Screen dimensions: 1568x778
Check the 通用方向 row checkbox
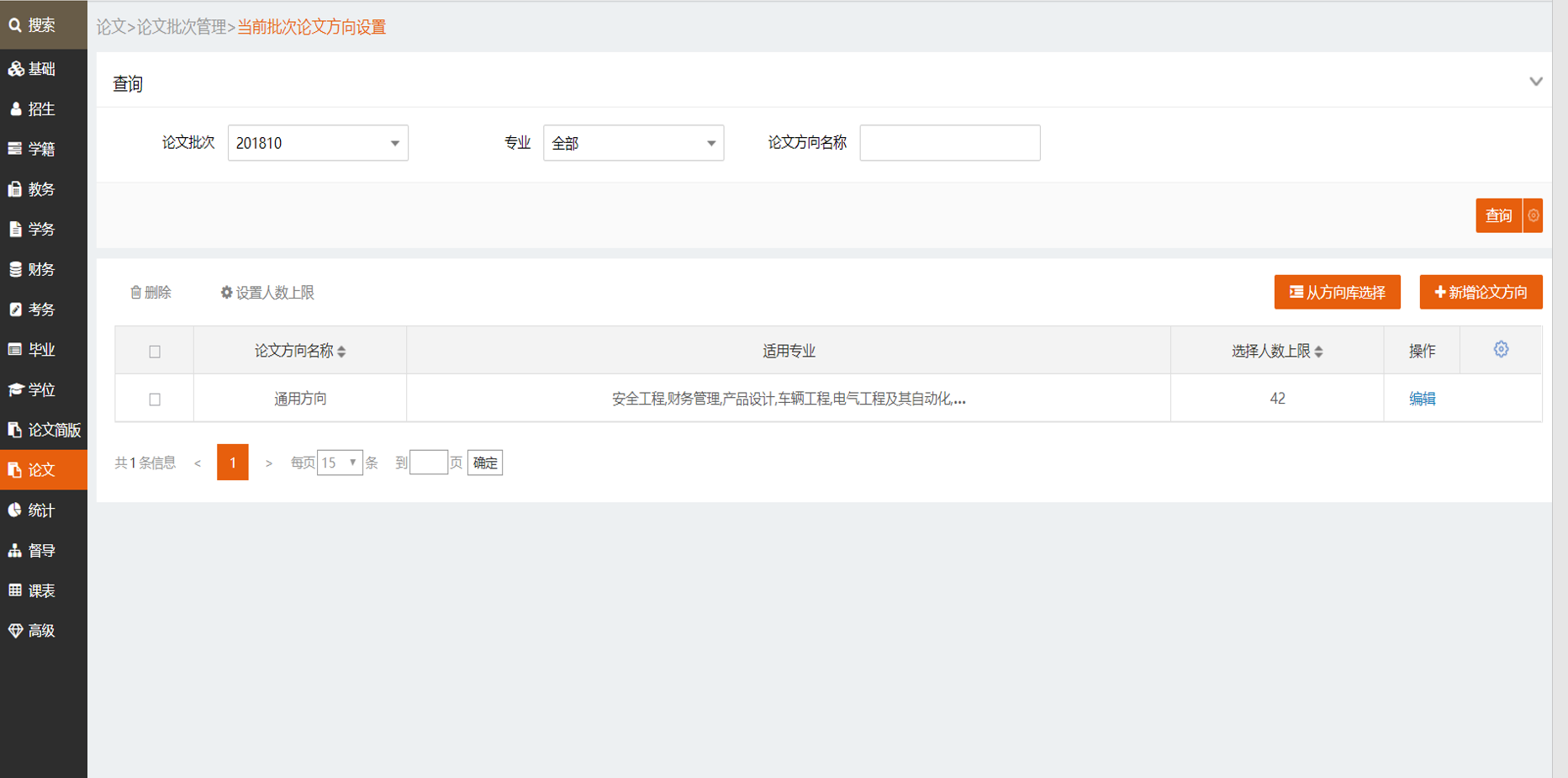pyautogui.click(x=155, y=400)
